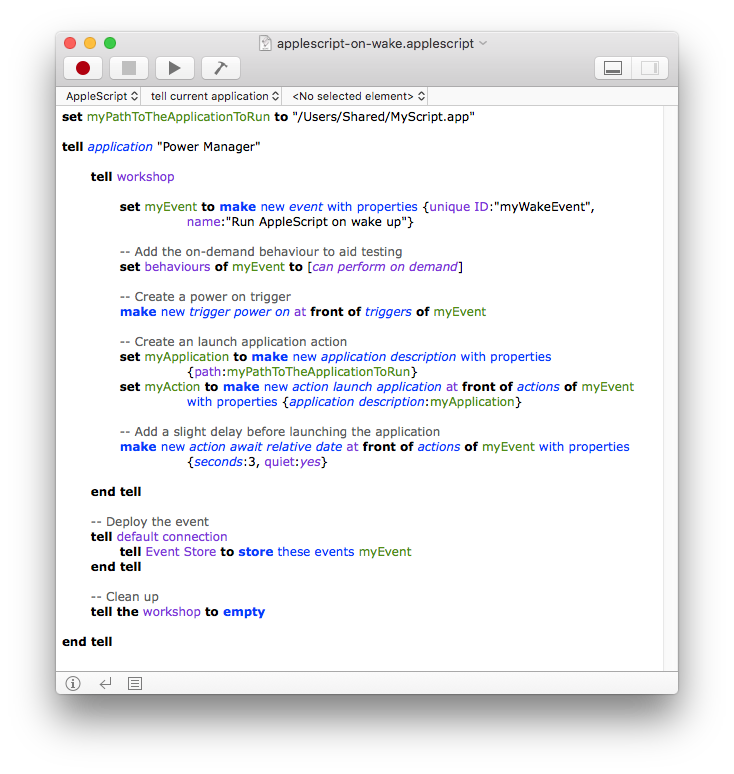Click the document proxy icon in title bar

click(x=265, y=43)
